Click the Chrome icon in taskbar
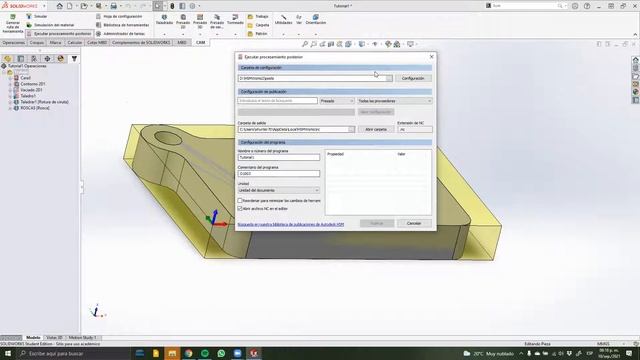 coord(188,353)
